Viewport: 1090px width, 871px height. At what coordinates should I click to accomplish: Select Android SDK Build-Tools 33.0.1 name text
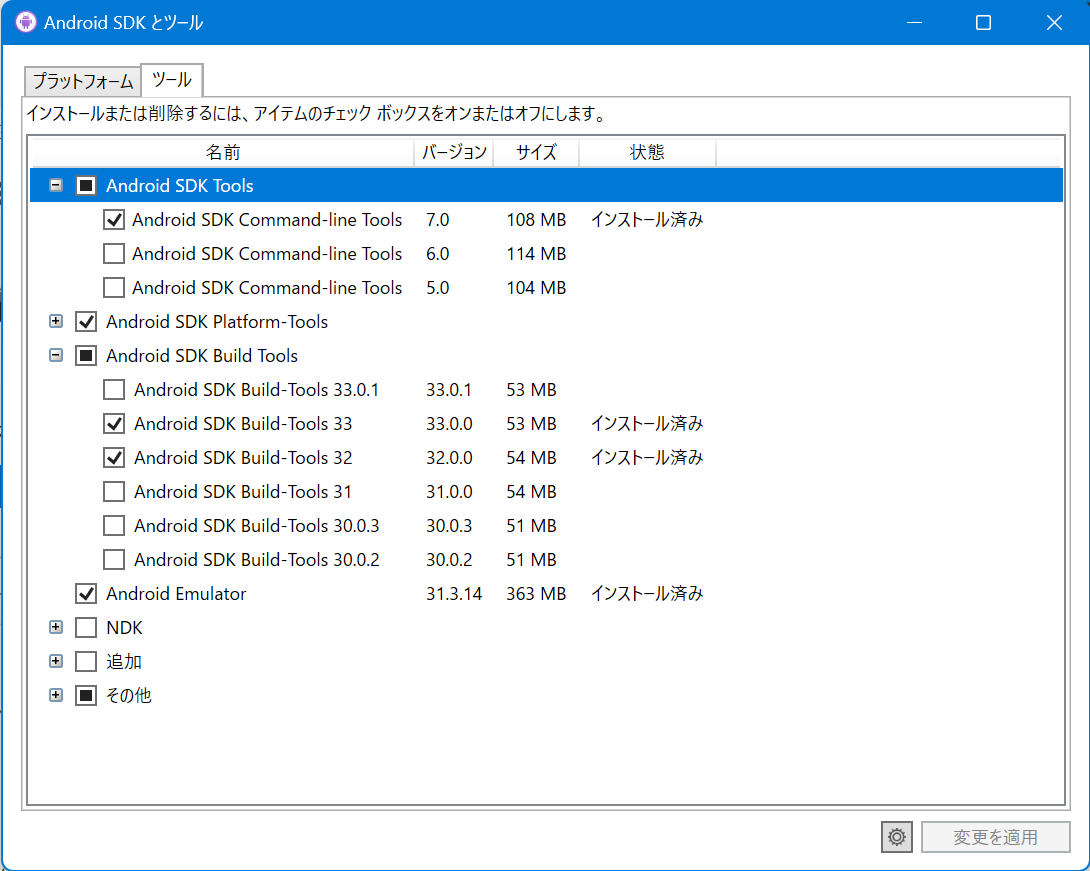(257, 390)
